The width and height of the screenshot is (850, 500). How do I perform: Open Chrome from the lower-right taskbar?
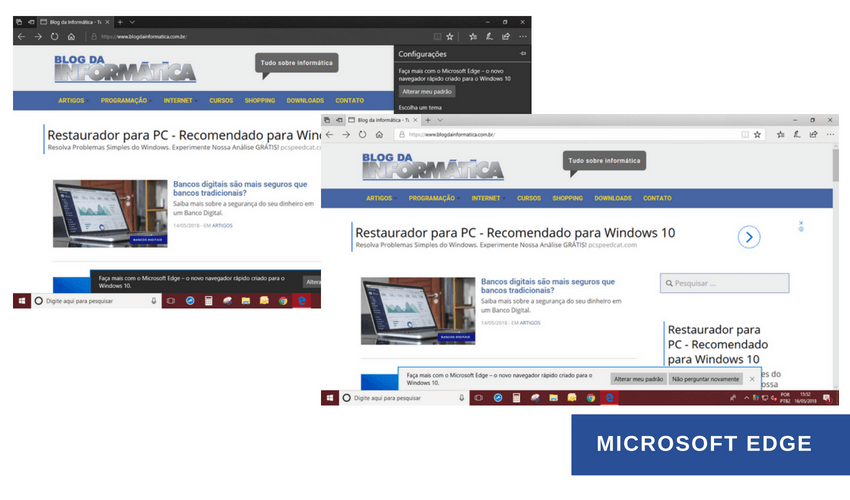click(x=590, y=398)
